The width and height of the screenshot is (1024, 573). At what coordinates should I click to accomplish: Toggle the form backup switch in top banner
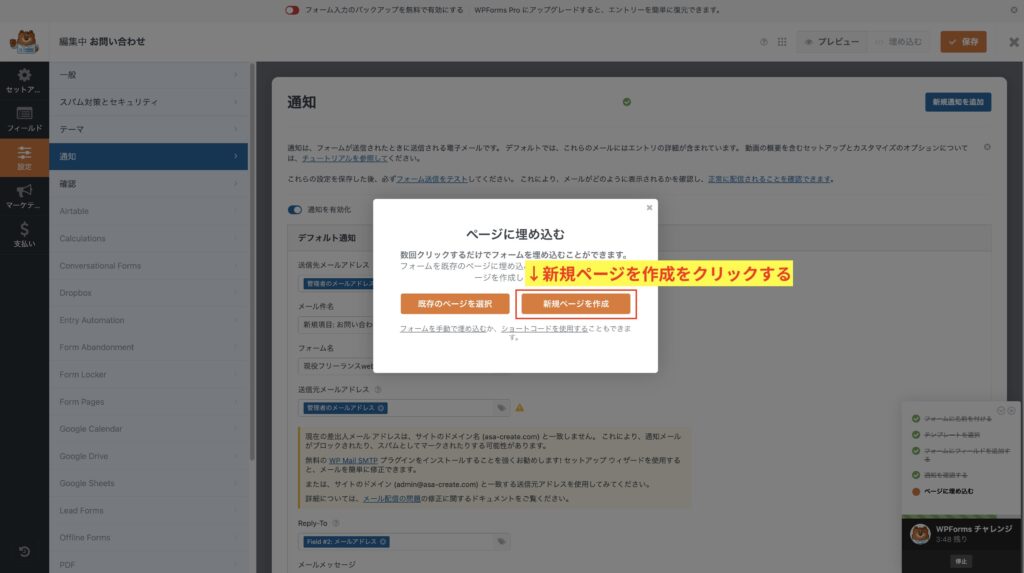point(292,10)
